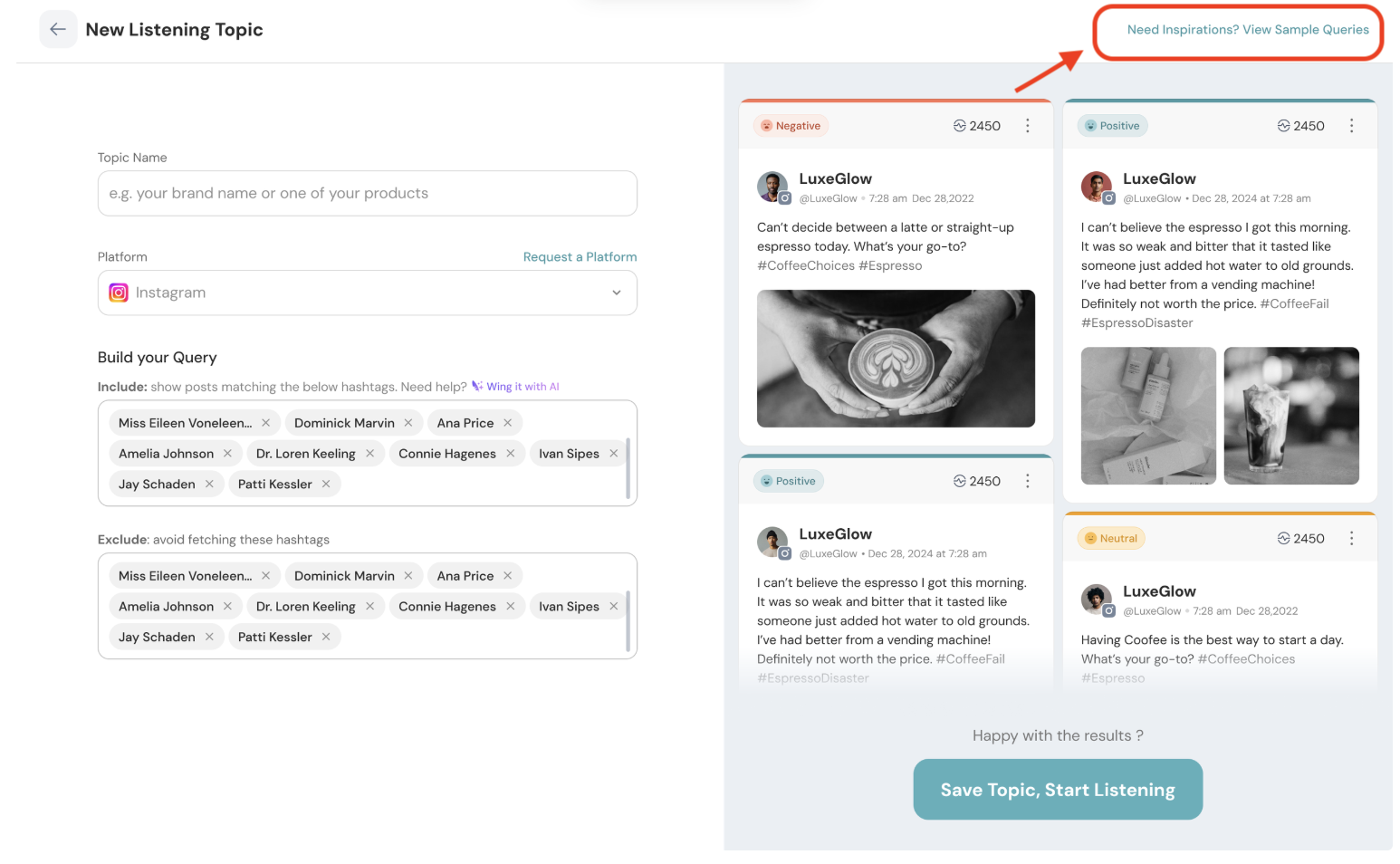
Task: Remove Patti Kessler from the Exclude list
Action: tap(326, 638)
